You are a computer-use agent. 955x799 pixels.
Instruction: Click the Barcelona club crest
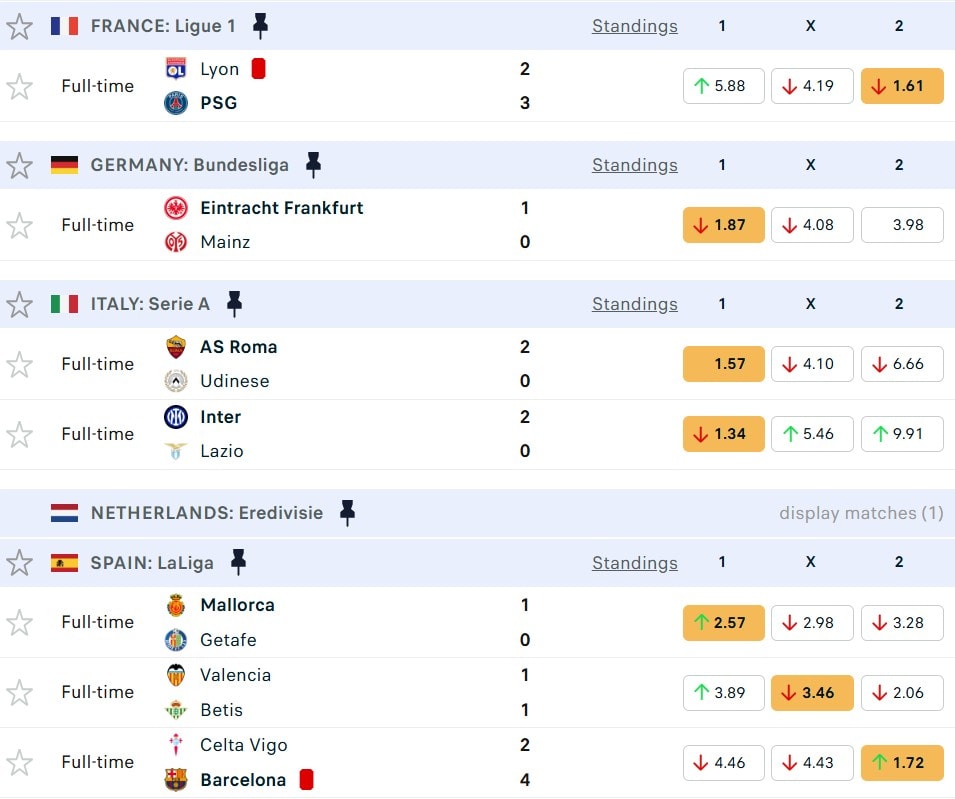(176, 780)
